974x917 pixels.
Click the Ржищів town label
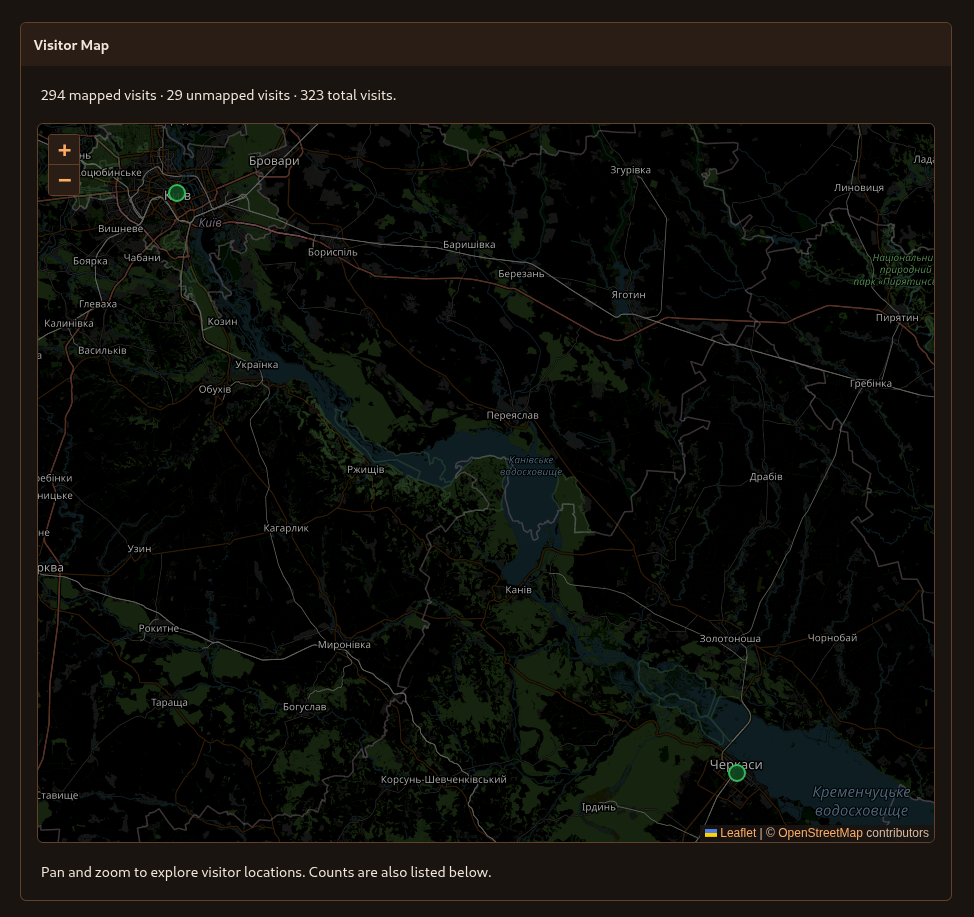coord(366,470)
